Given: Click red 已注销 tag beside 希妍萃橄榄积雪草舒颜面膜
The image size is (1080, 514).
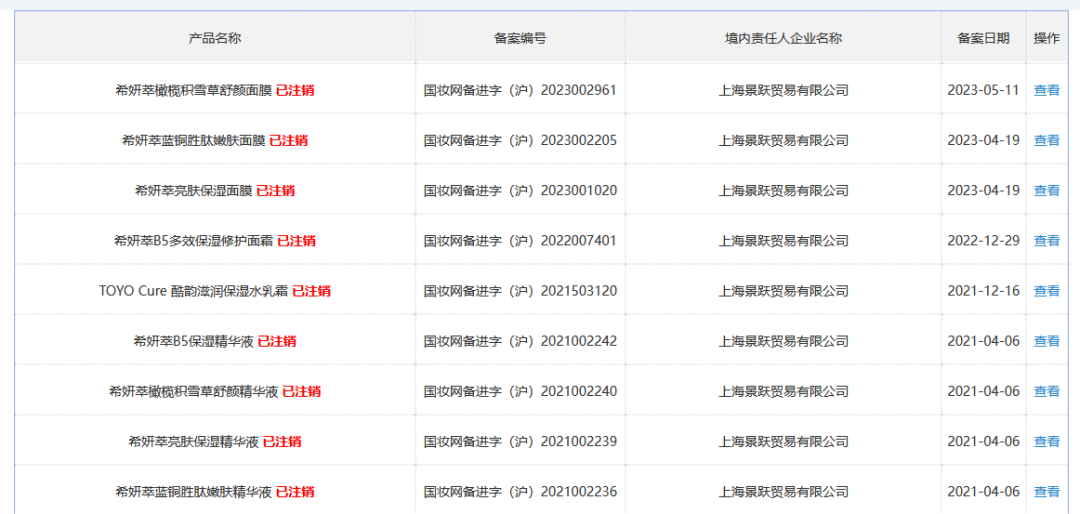Looking at the screenshot, I should [295, 90].
